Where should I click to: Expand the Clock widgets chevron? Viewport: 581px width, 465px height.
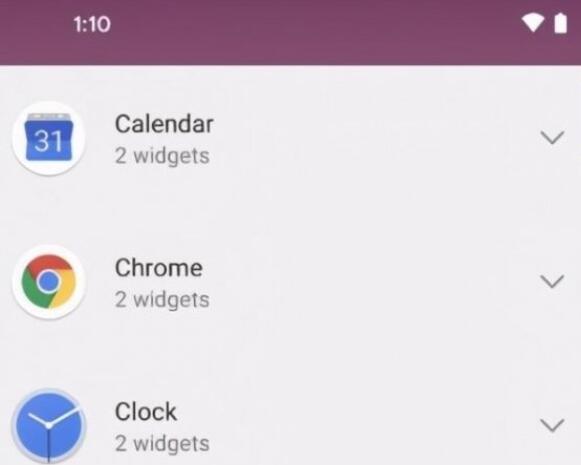[552, 425]
